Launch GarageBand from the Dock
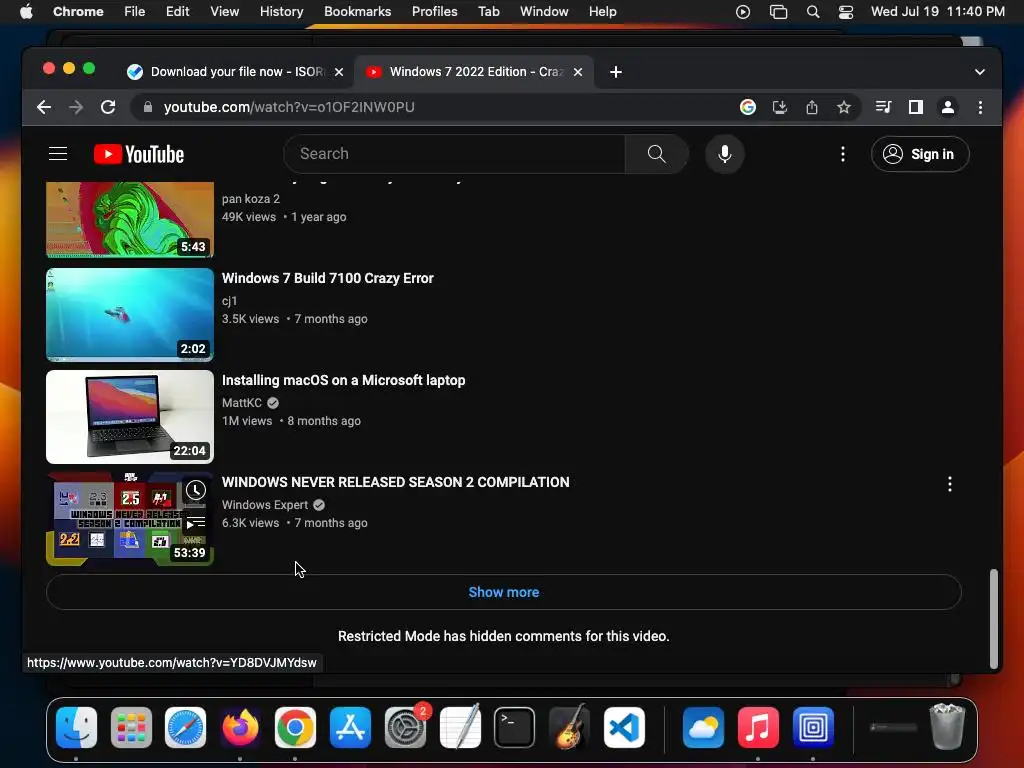 pyautogui.click(x=569, y=728)
